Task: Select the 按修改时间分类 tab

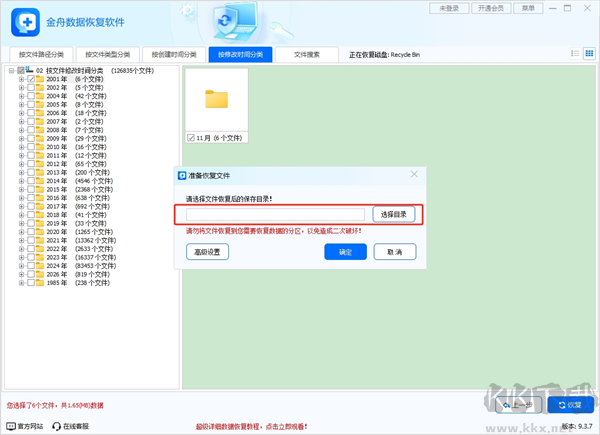Action: pos(240,55)
